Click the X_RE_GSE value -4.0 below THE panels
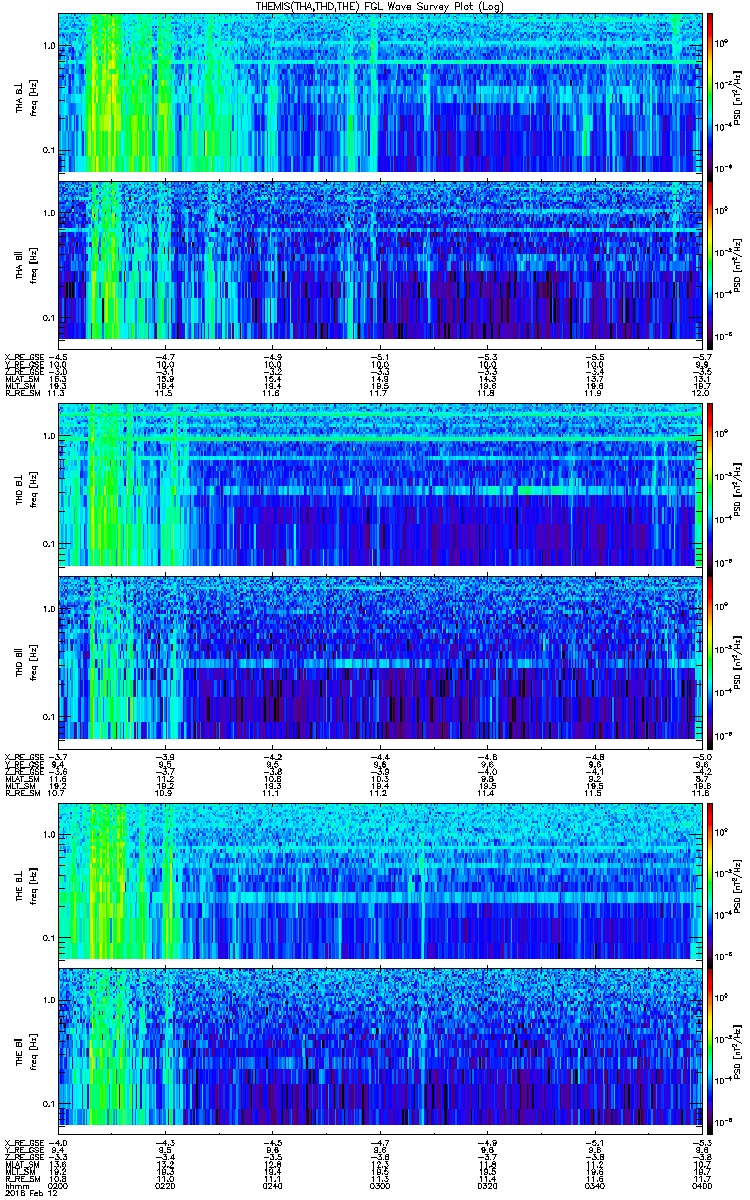The width and height of the screenshot is (750, 1200). click(59, 1143)
